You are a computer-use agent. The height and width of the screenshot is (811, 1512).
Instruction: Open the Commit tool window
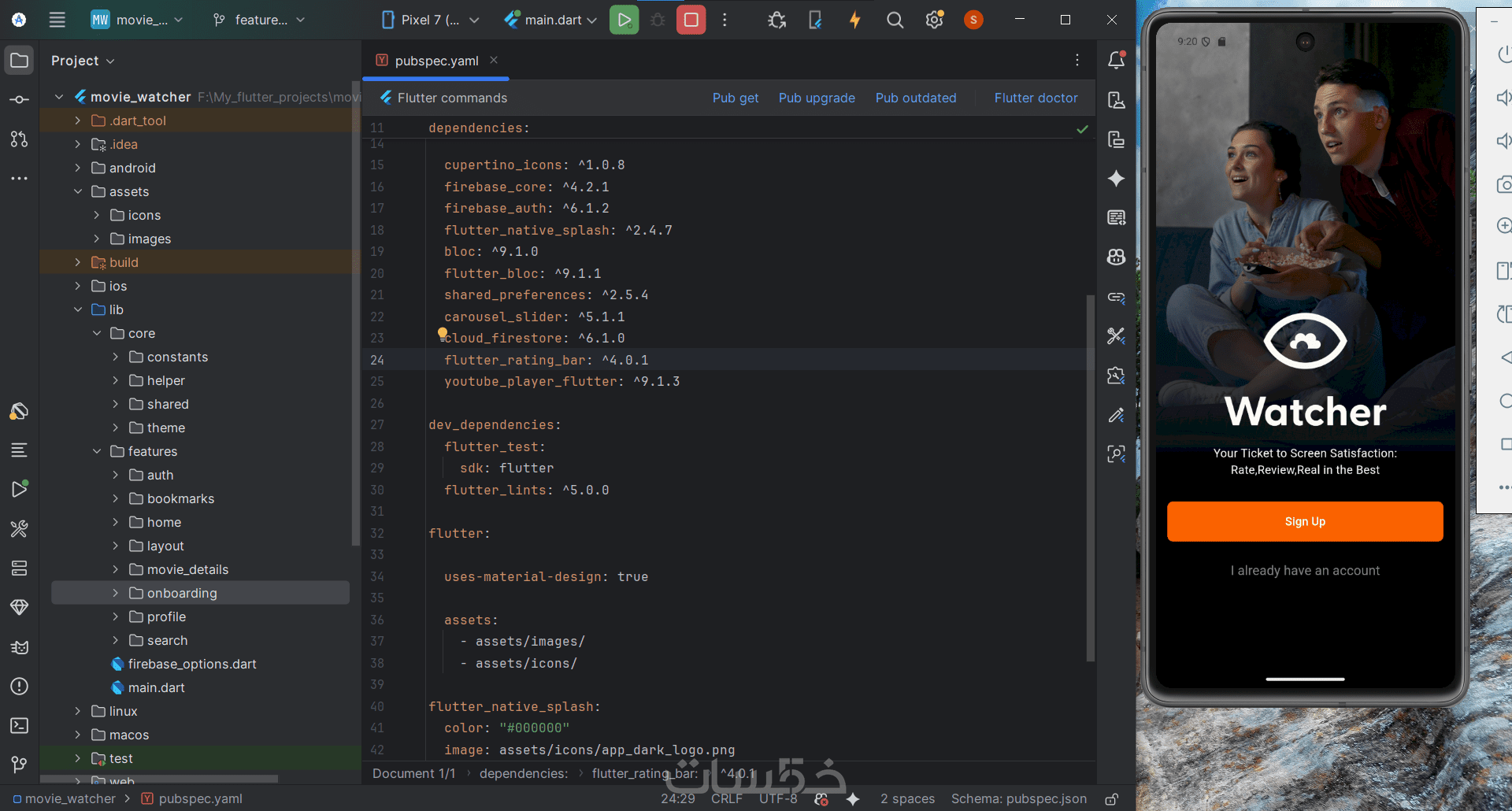pos(19,100)
